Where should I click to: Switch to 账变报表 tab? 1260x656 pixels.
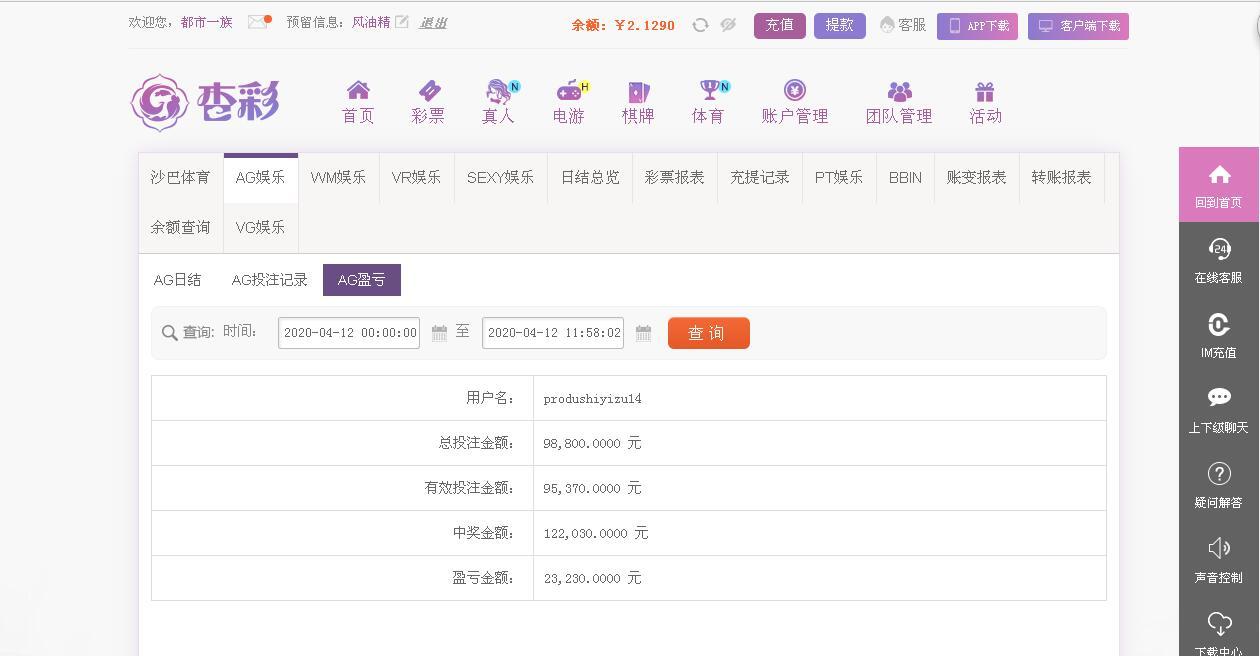(x=977, y=178)
